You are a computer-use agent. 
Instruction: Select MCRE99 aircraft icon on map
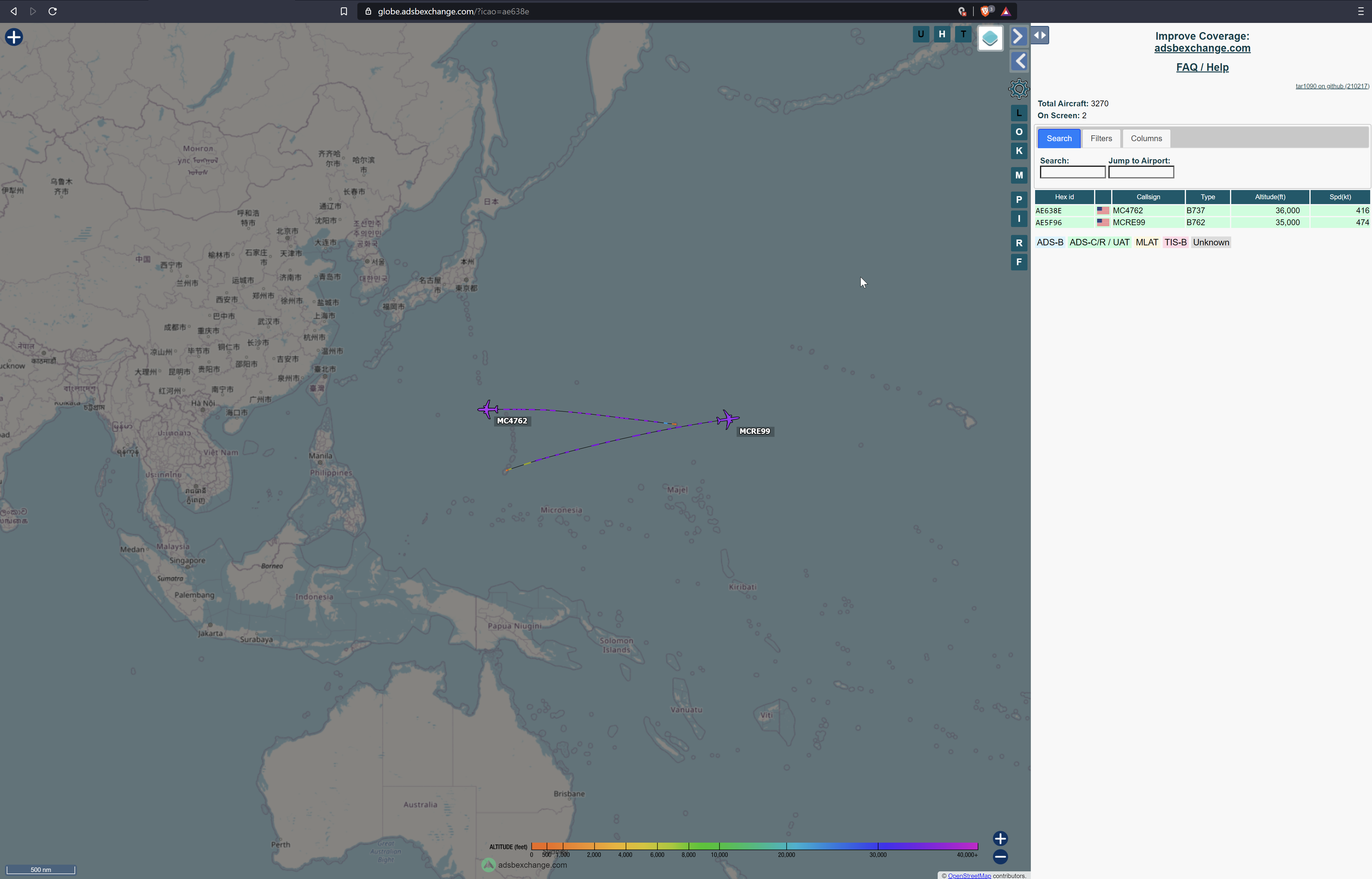(x=727, y=419)
